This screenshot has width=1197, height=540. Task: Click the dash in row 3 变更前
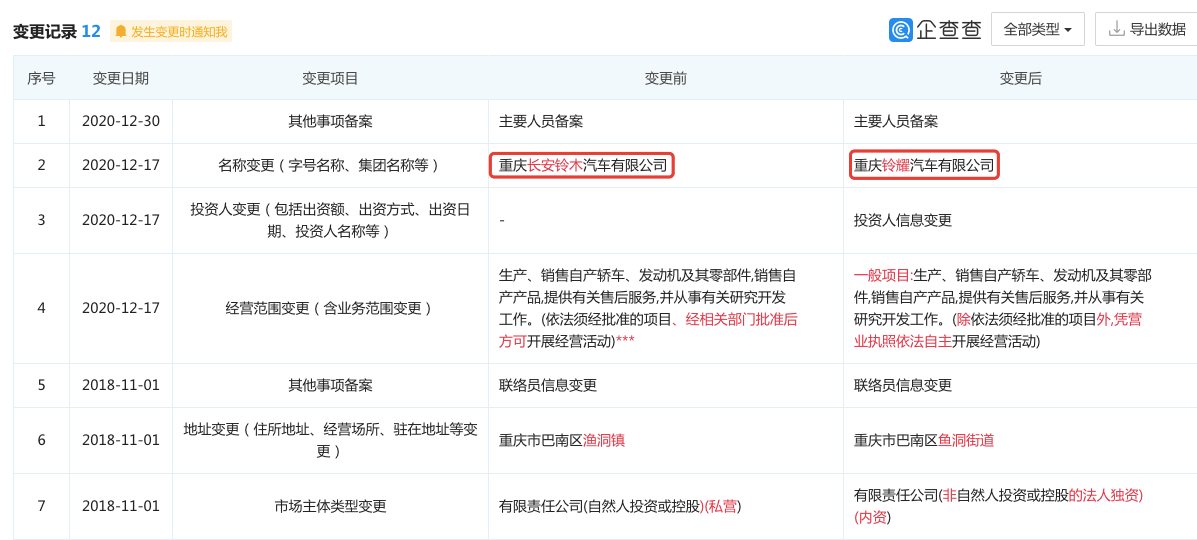(502, 220)
